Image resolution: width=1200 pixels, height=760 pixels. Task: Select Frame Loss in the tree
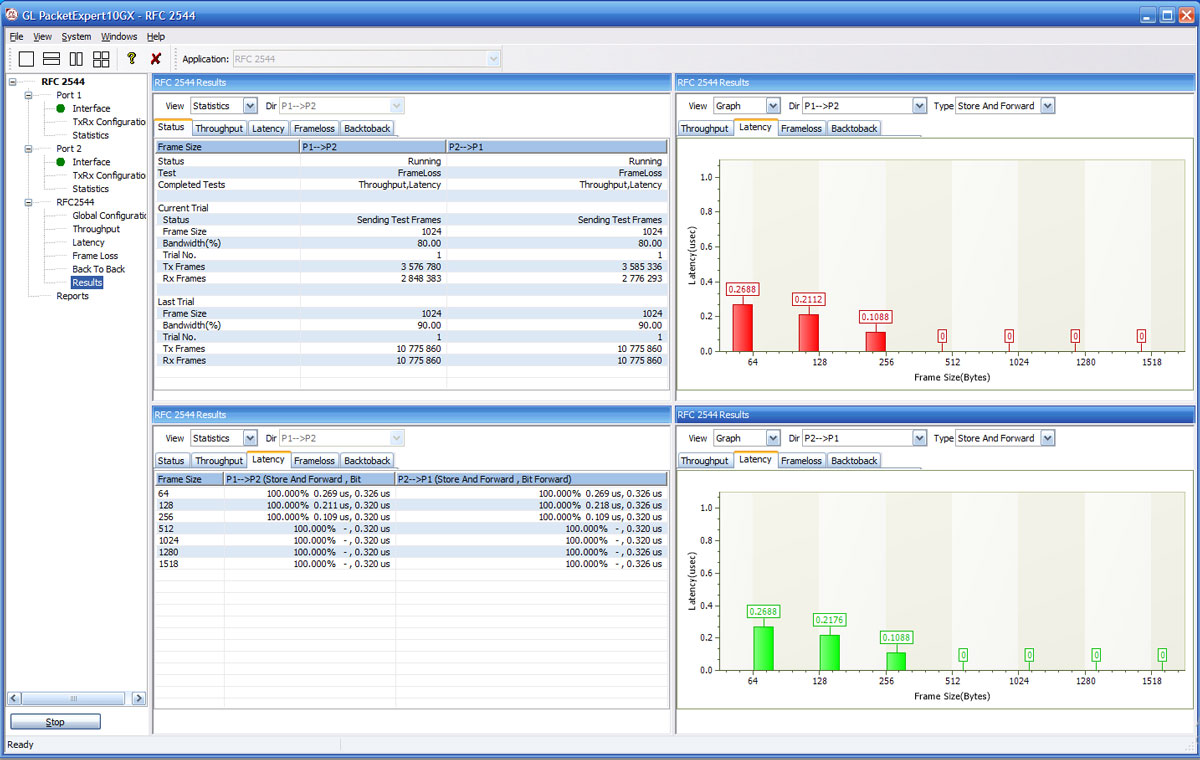pos(95,256)
